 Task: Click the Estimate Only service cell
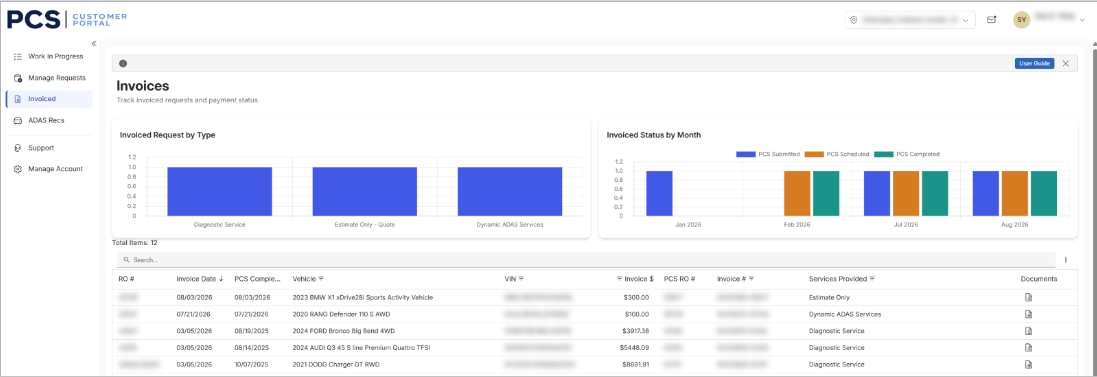(829, 297)
